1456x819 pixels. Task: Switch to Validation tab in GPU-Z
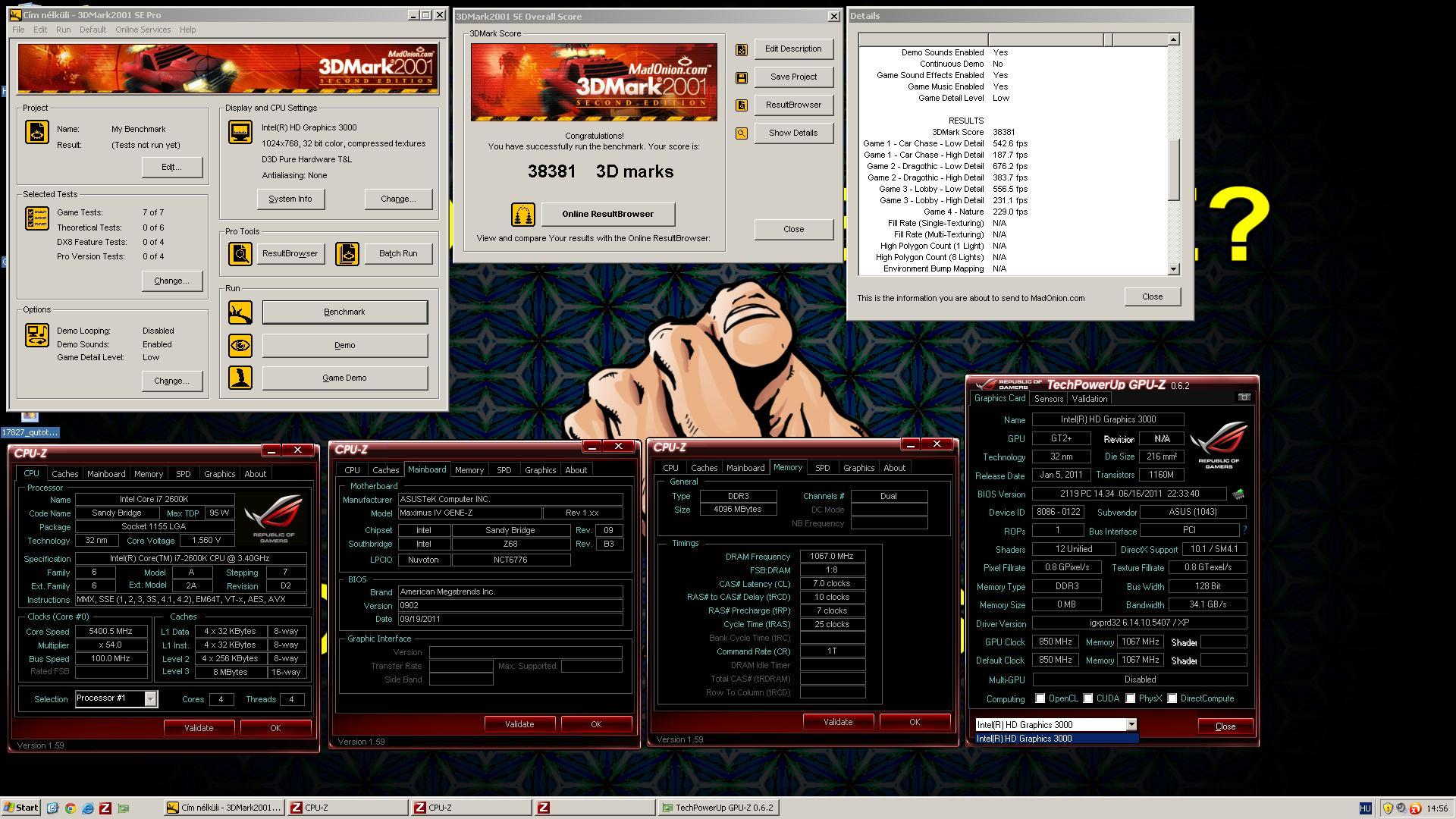tap(1089, 399)
